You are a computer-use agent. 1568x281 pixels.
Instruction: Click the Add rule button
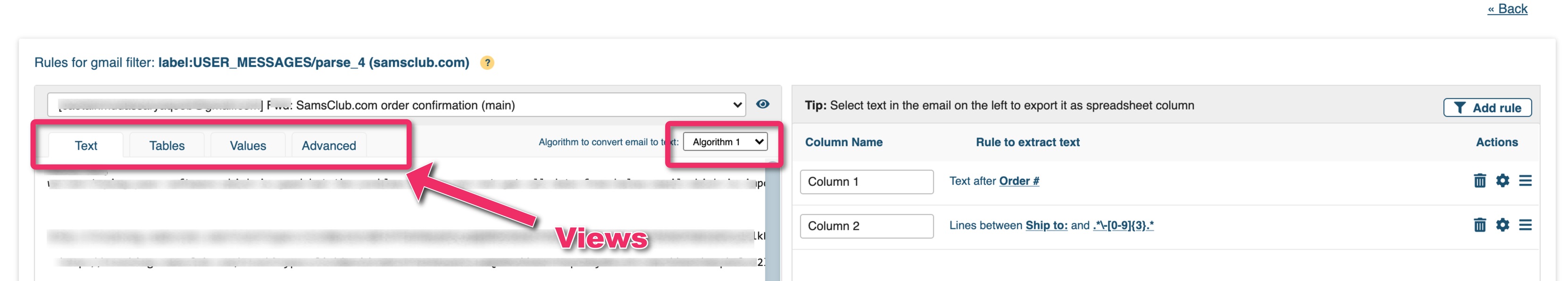point(1487,107)
